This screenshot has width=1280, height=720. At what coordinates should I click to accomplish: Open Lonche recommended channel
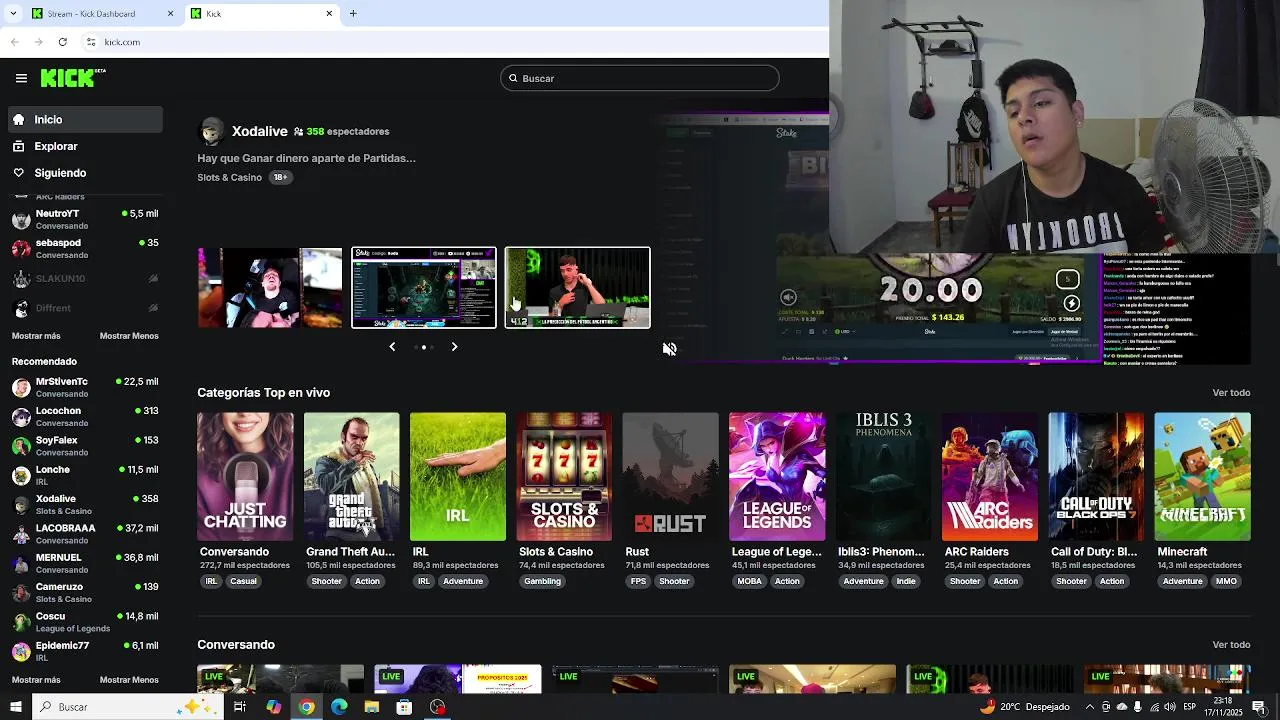[85, 475]
